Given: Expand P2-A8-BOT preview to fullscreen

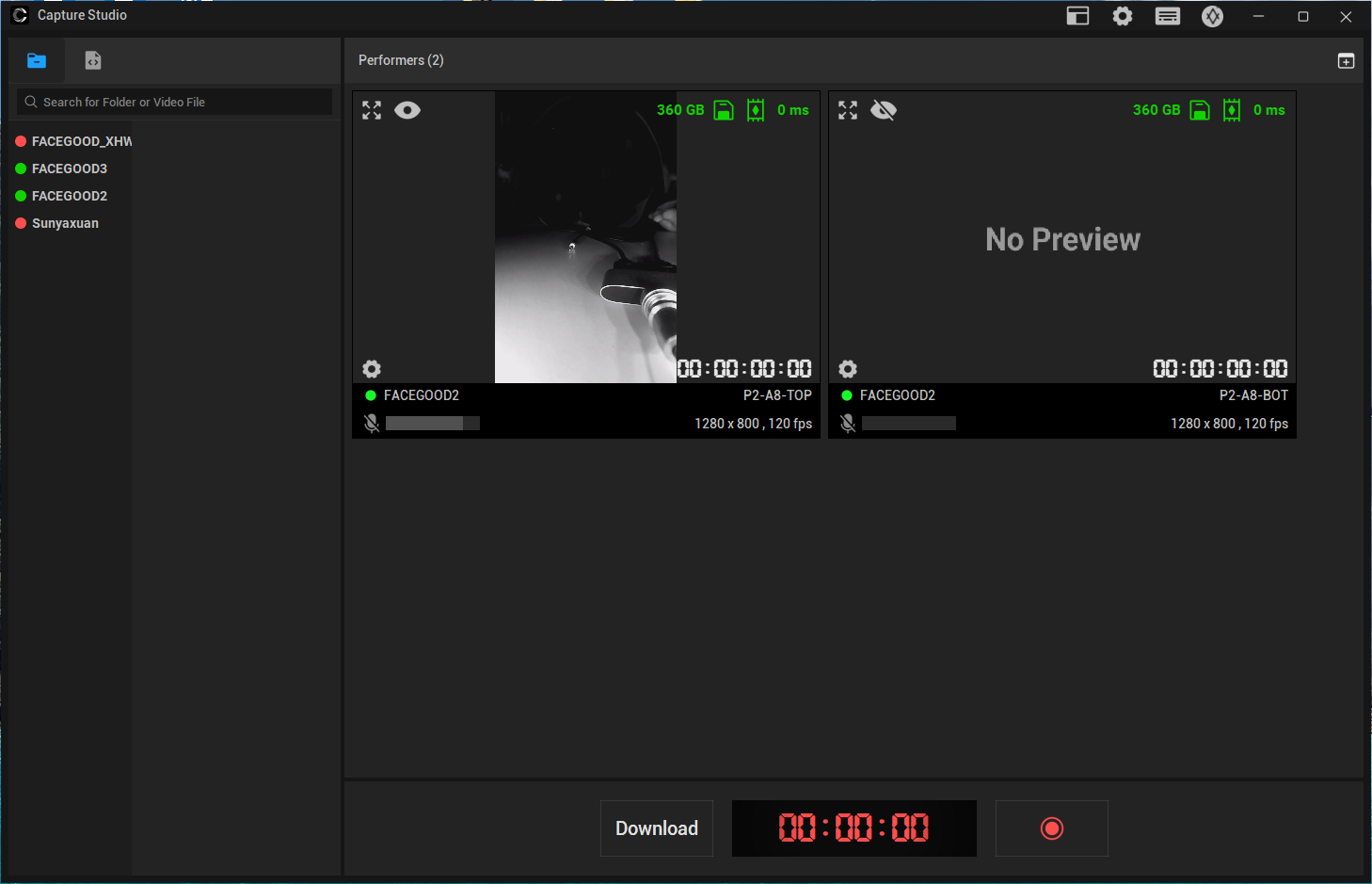Looking at the screenshot, I should 848,110.
